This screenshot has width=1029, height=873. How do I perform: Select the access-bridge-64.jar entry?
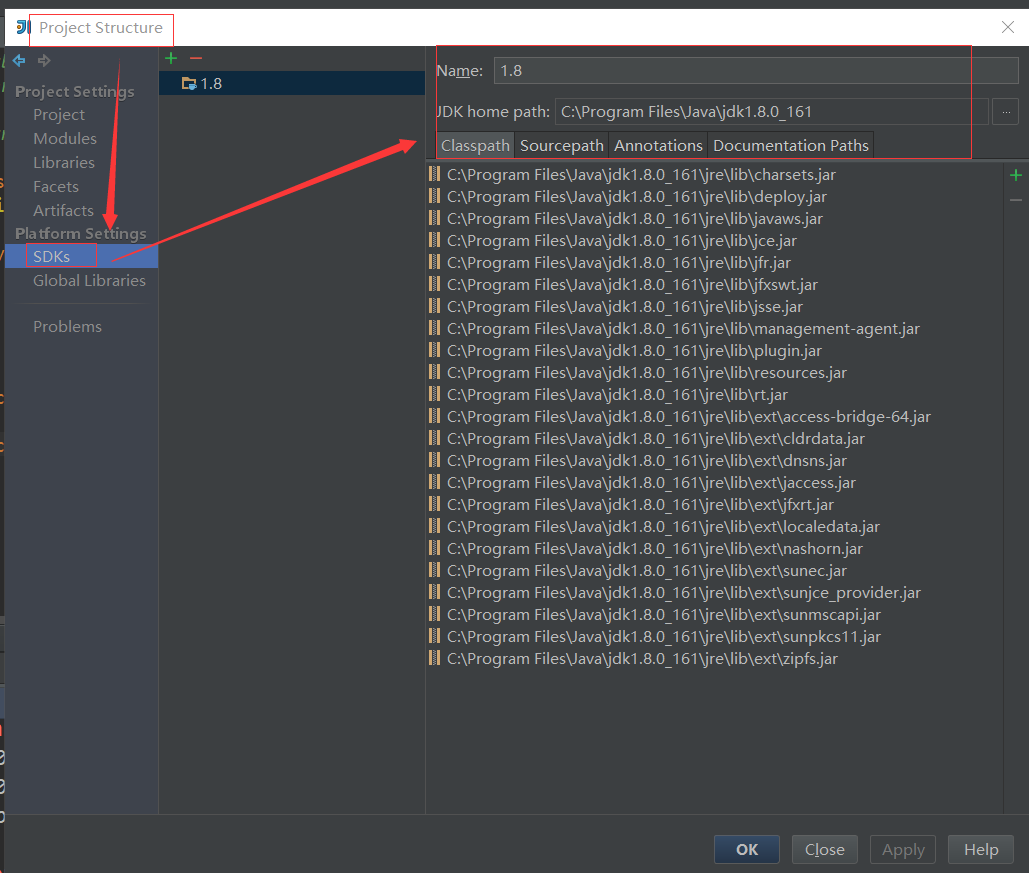(688, 417)
